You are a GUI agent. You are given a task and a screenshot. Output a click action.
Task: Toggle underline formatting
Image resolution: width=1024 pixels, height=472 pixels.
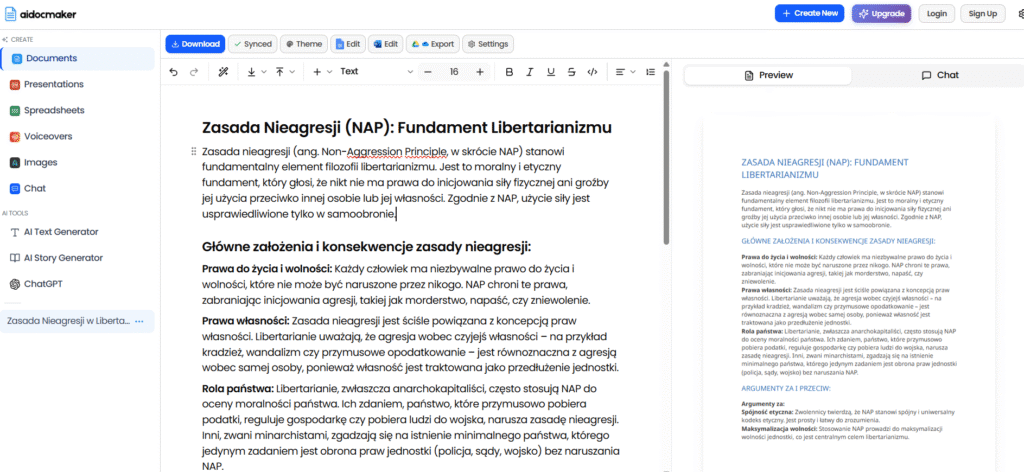pyautogui.click(x=551, y=72)
